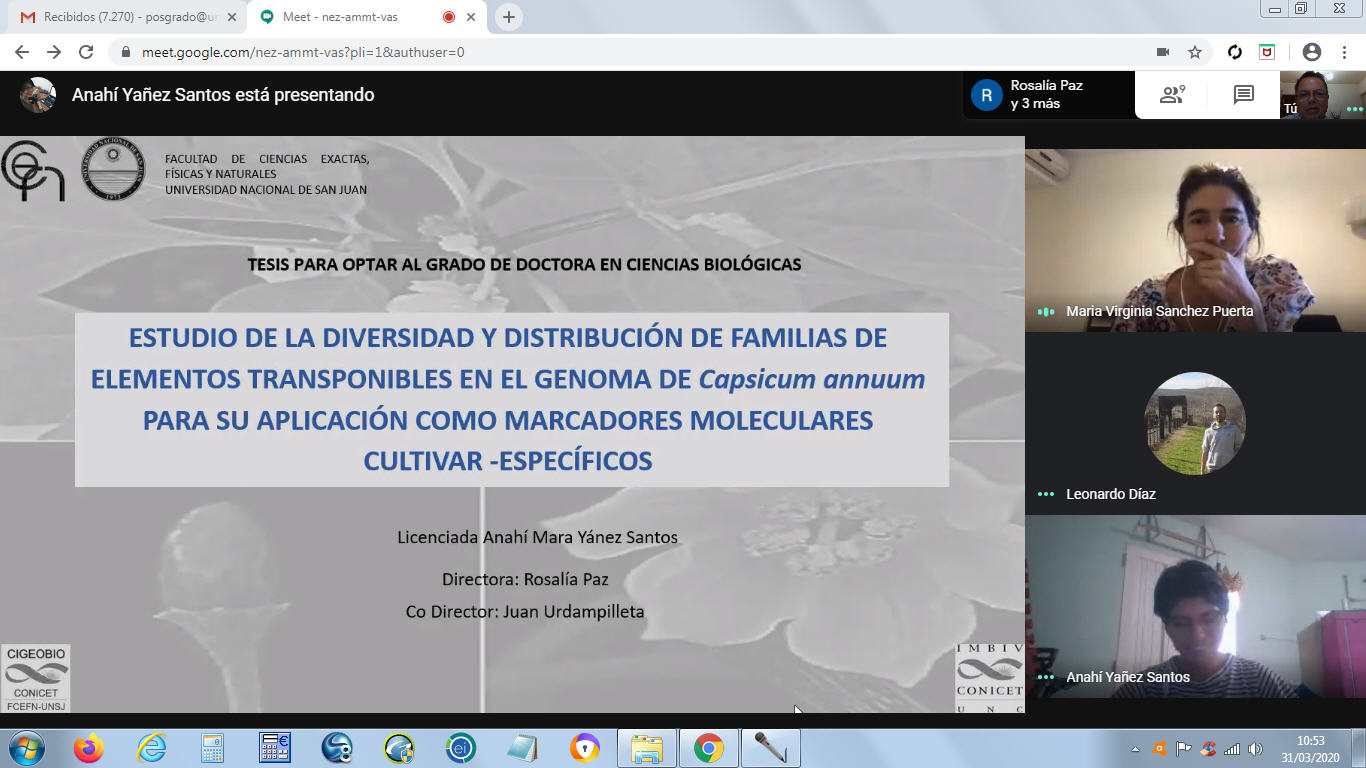Launch Firefox from the taskbar
The image size is (1366, 768).
coord(89,748)
